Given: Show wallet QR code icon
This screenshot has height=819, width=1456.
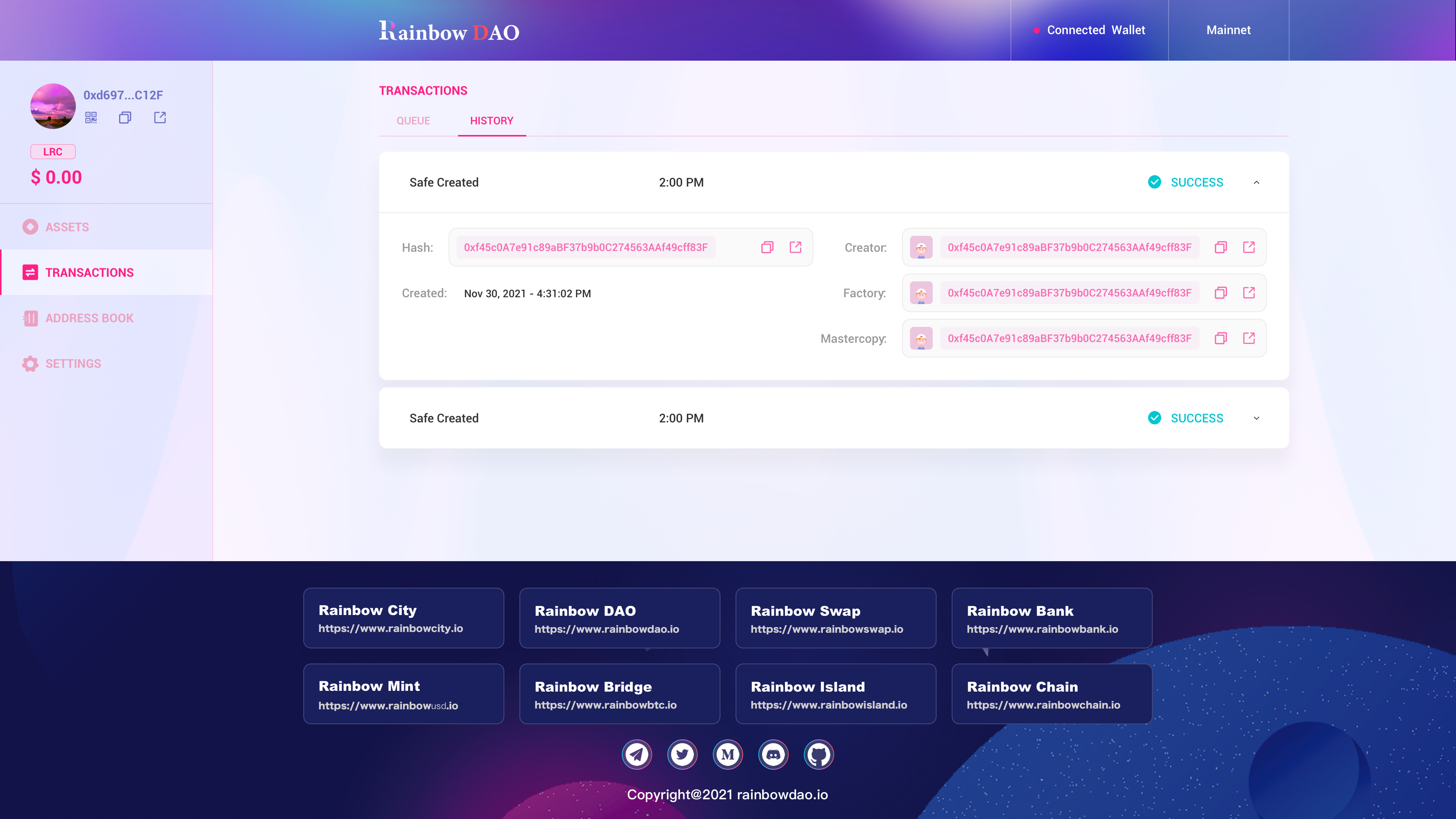Looking at the screenshot, I should [91, 118].
